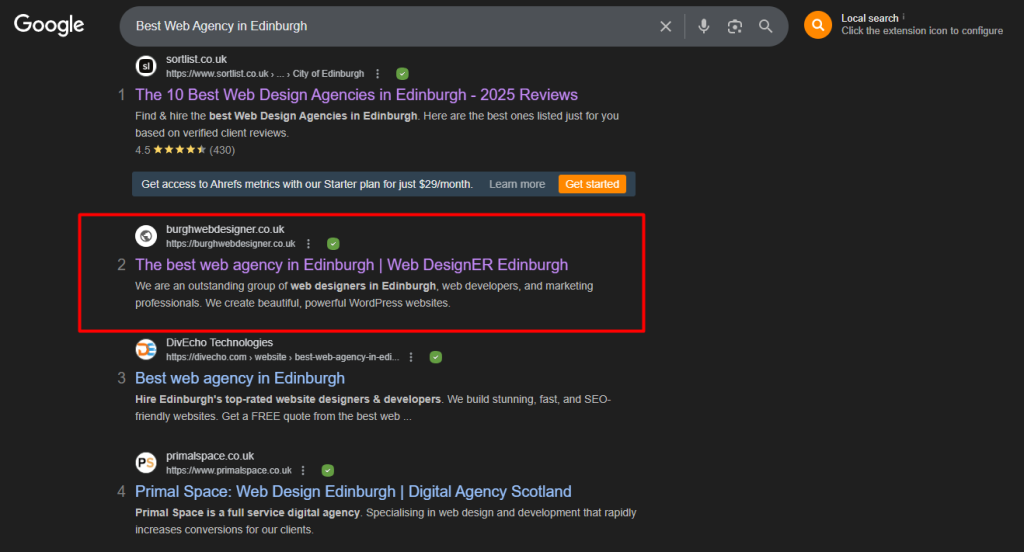This screenshot has height=552, width=1024.
Task: Click the green check badge on primalspace result
Action: pos(328,470)
